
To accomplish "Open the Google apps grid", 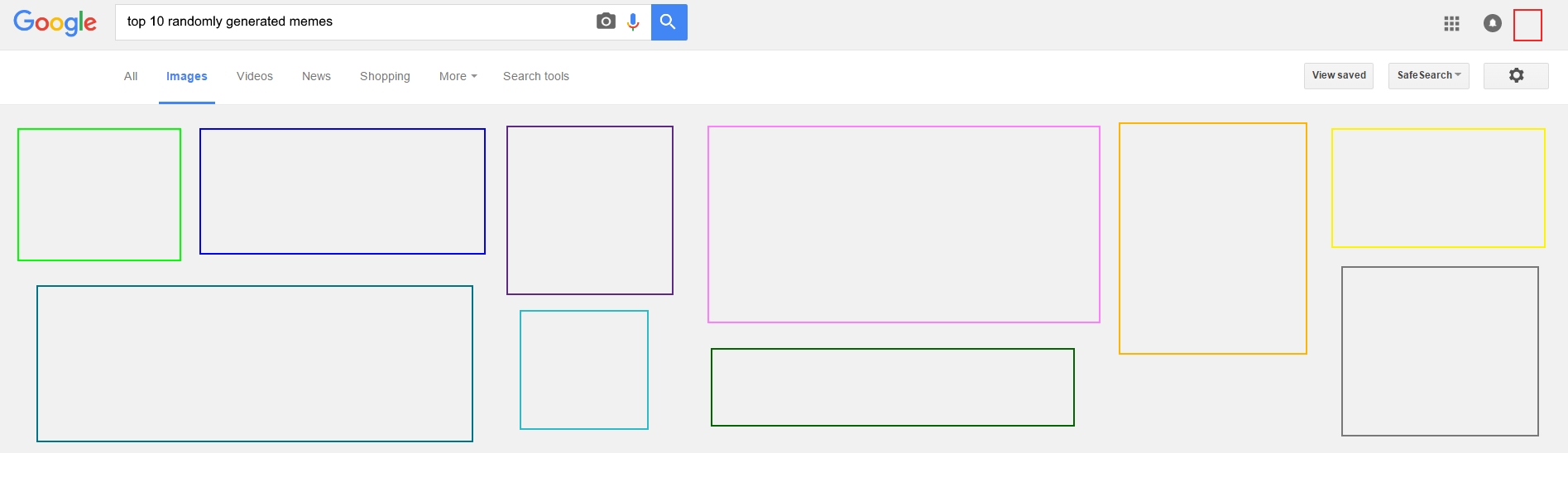I will pos(1451,24).
